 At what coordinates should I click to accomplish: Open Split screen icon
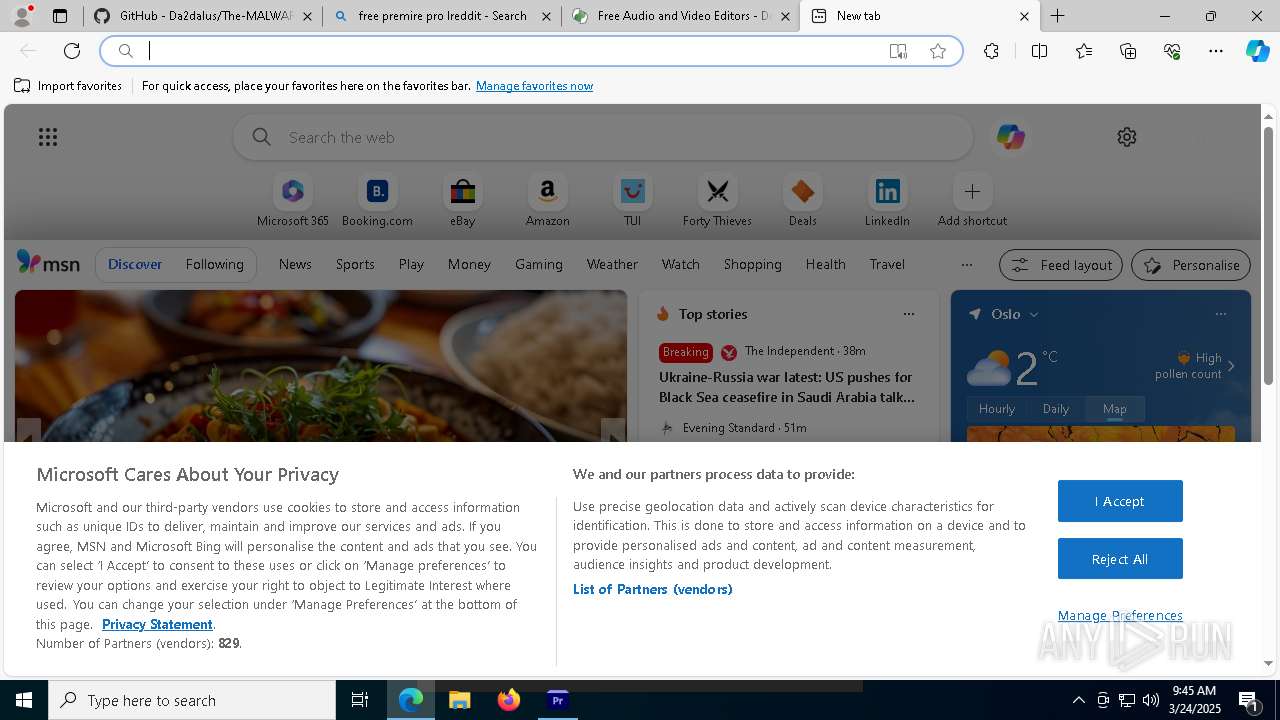point(1039,51)
